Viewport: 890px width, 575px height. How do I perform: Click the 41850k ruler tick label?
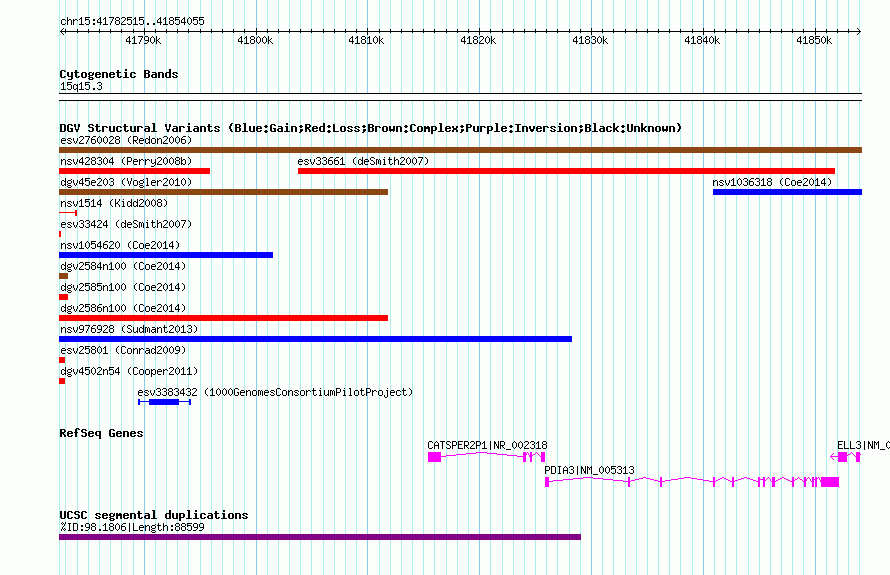pos(814,40)
